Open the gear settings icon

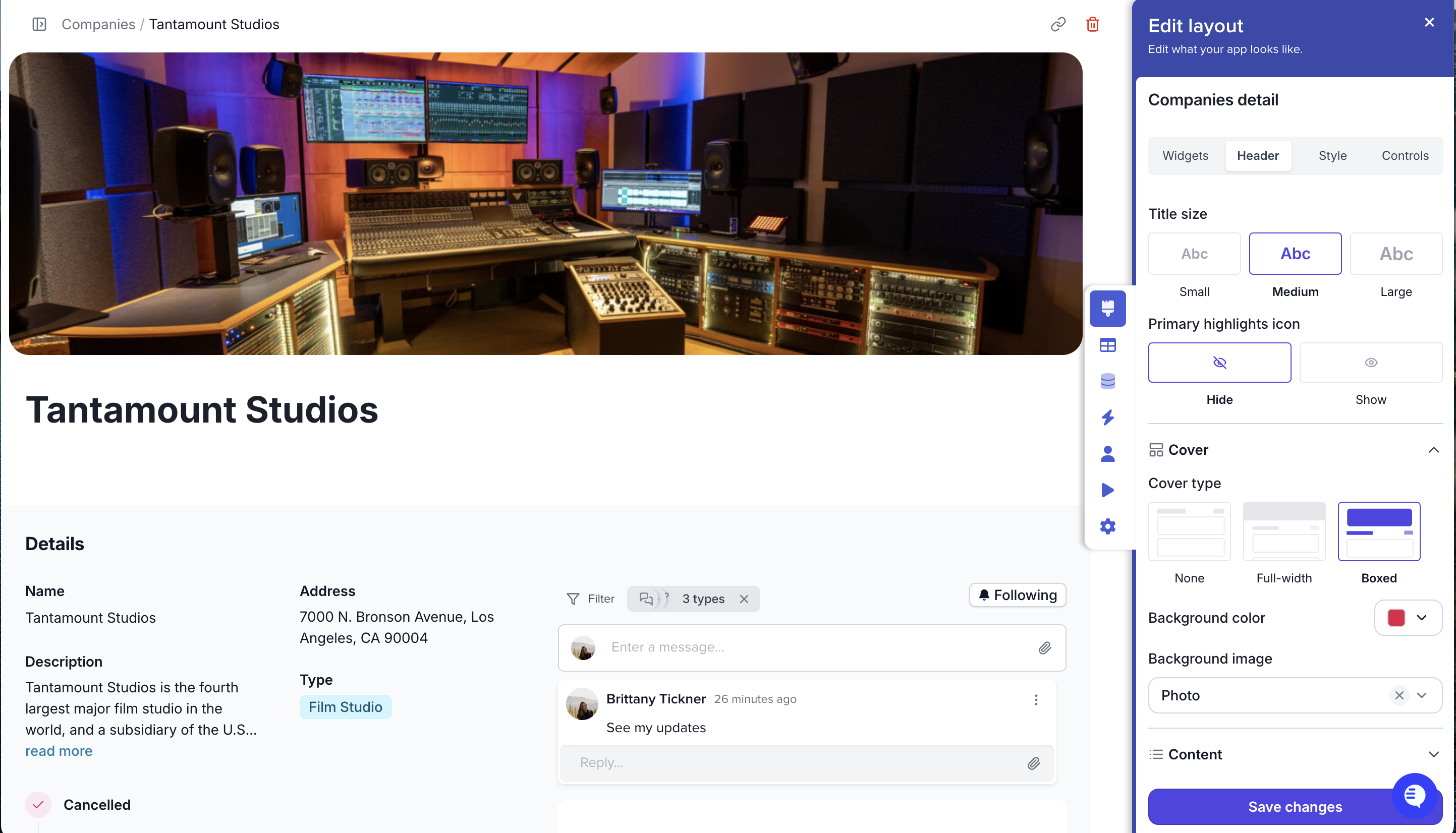tap(1107, 526)
